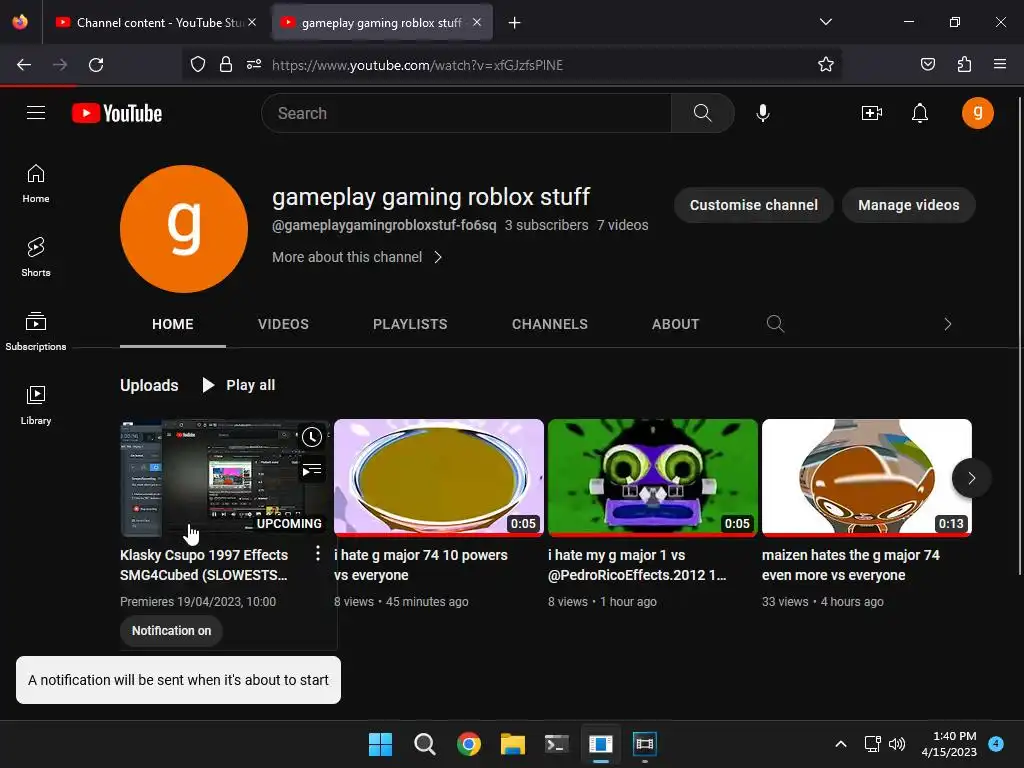List all Firefox tabs dropdown
This screenshot has width=1024, height=768.
click(825, 22)
